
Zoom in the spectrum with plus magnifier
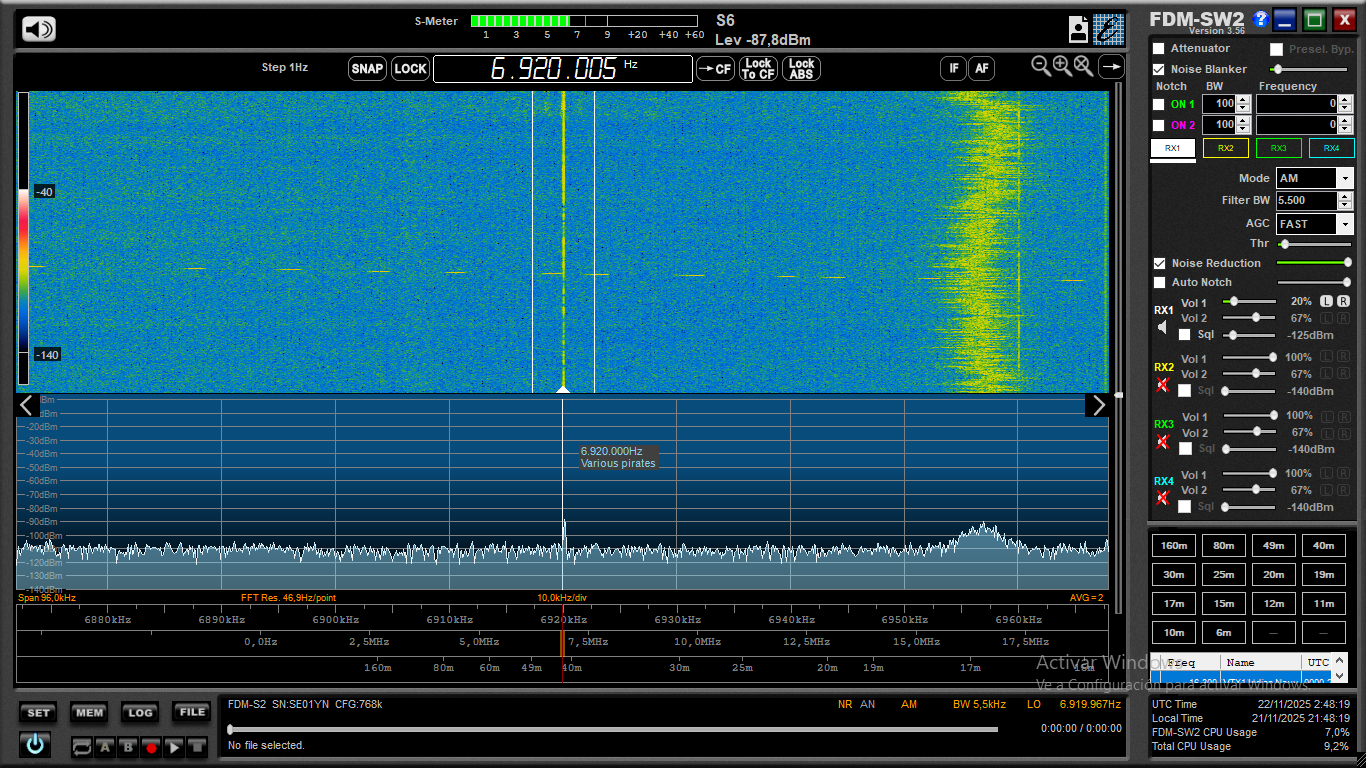click(x=1062, y=66)
